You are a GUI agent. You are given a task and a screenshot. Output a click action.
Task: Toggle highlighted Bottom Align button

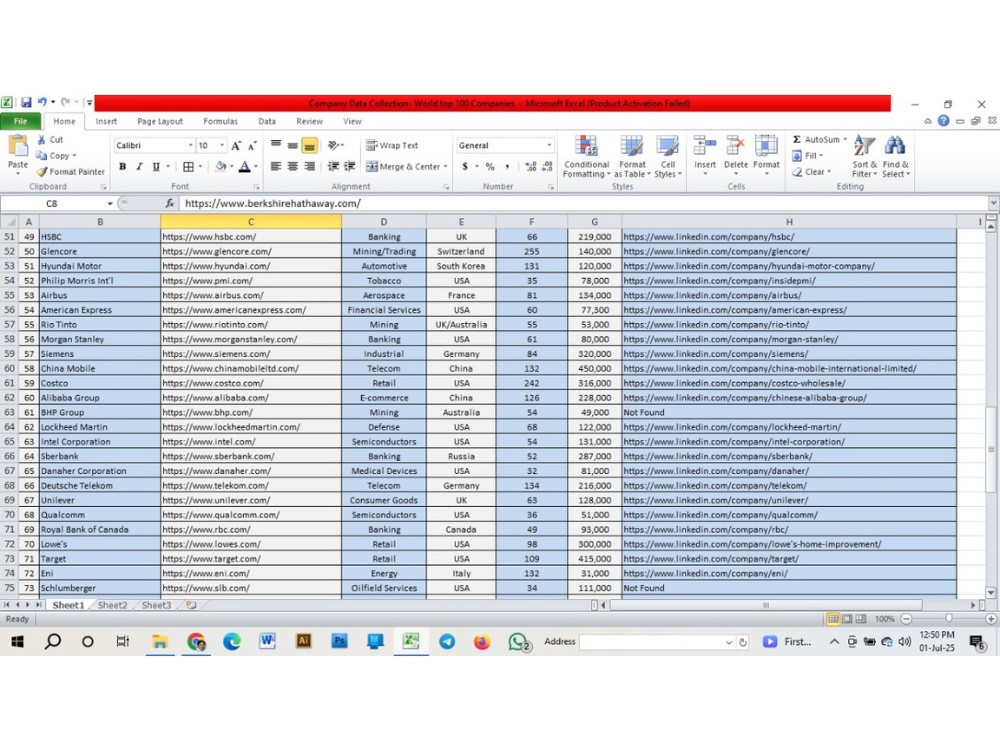(x=309, y=145)
